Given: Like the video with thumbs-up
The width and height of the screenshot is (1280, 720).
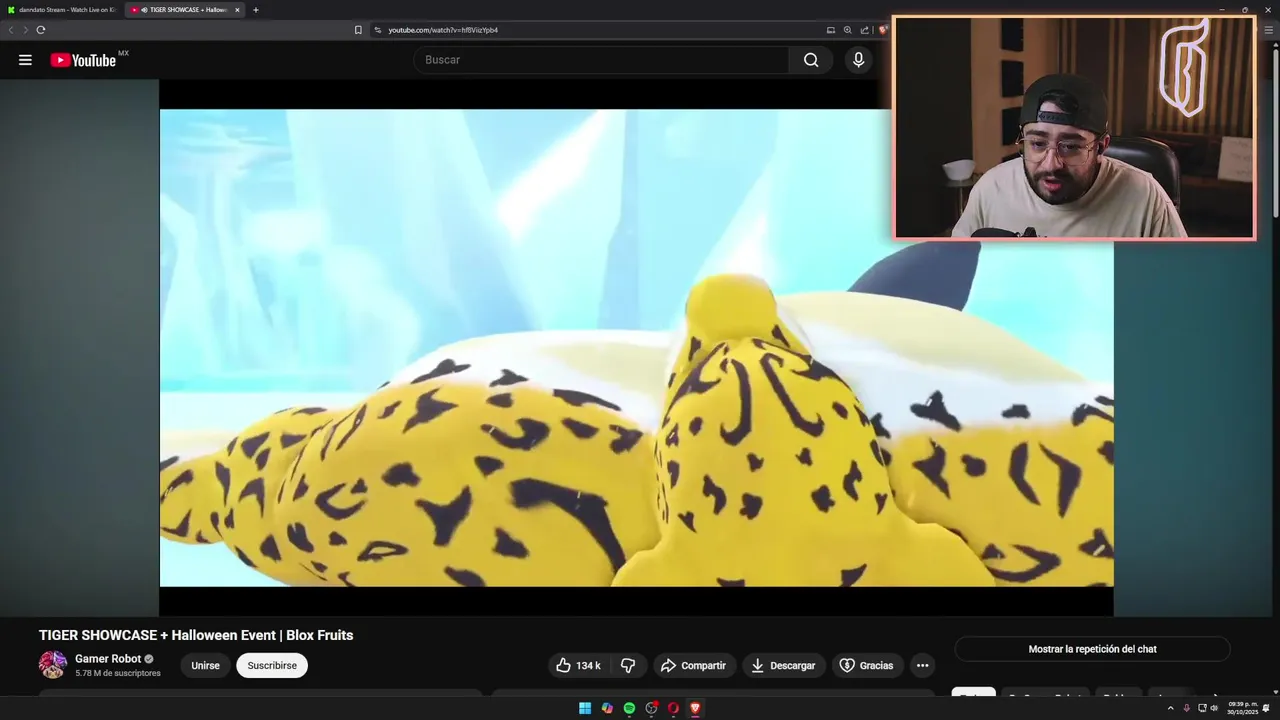Looking at the screenshot, I should pyautogui.click(x=577, y=665).
